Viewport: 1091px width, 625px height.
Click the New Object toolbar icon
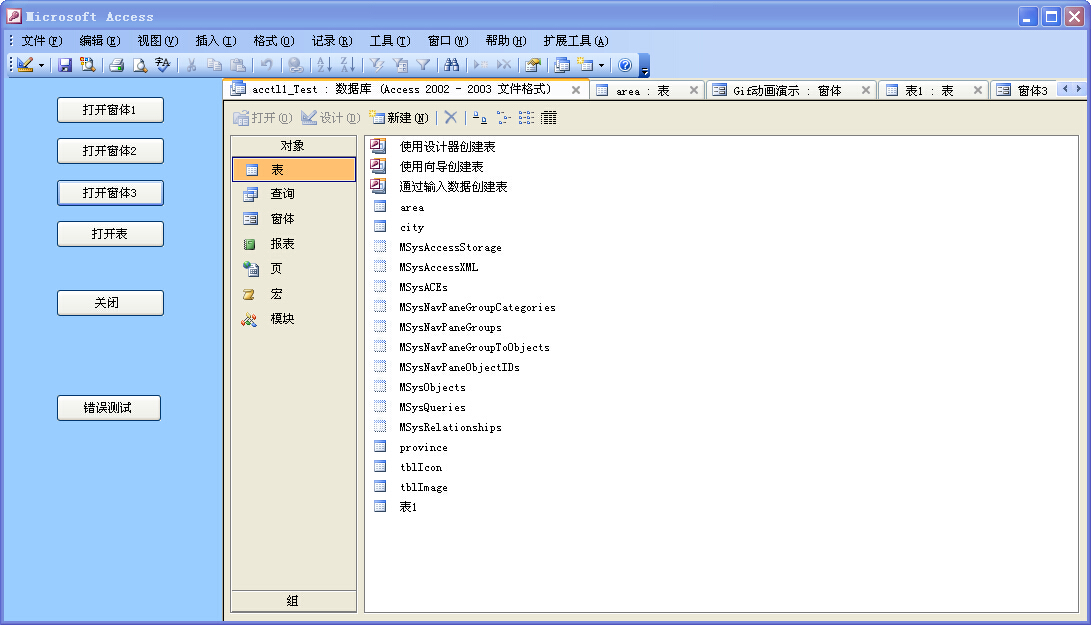point(586,65)
